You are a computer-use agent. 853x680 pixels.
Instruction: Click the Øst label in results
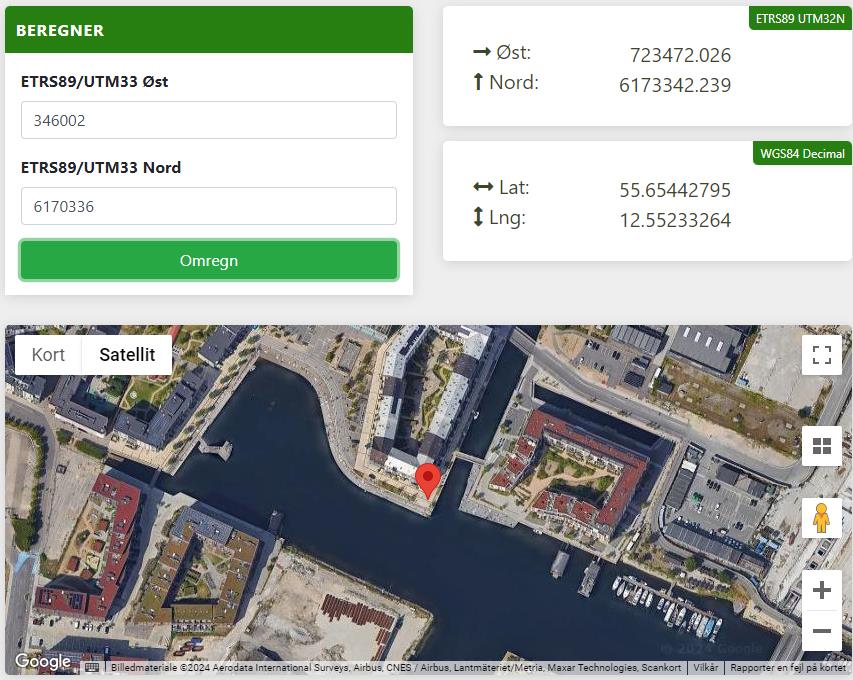pos(513,52)
